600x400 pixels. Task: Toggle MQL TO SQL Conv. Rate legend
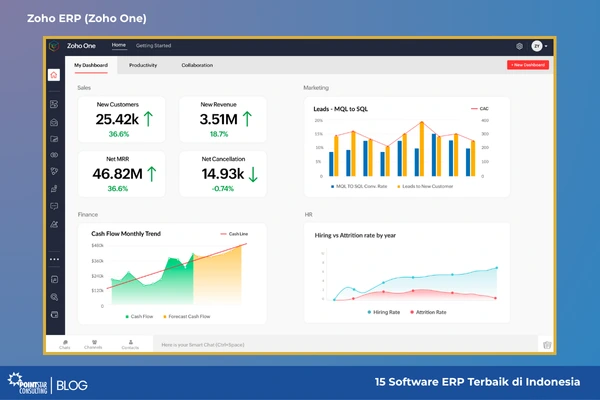tap(359, 186)
